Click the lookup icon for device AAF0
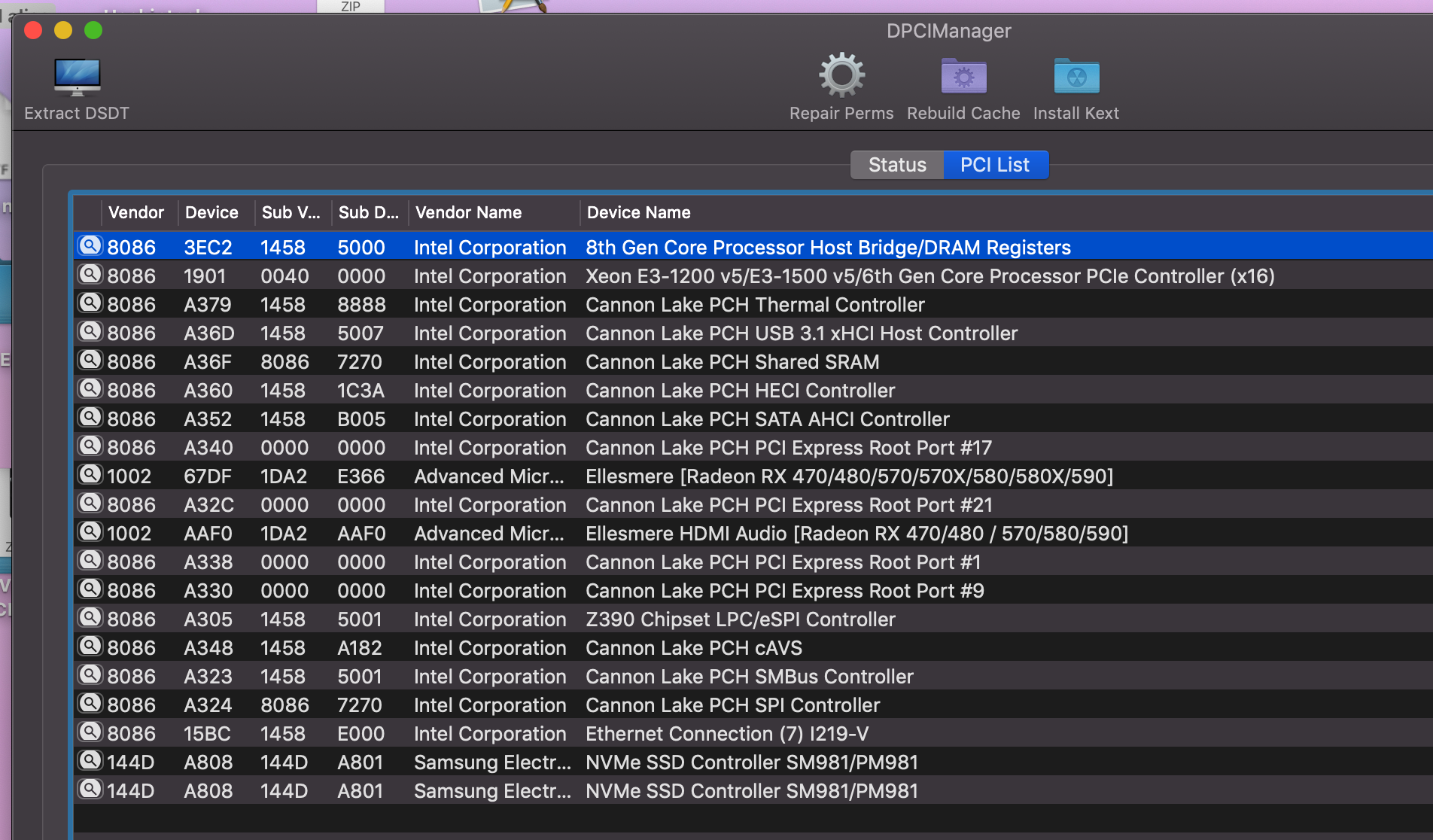Image resolution: width=1433 pixels, height=840 pixels. 90,532
